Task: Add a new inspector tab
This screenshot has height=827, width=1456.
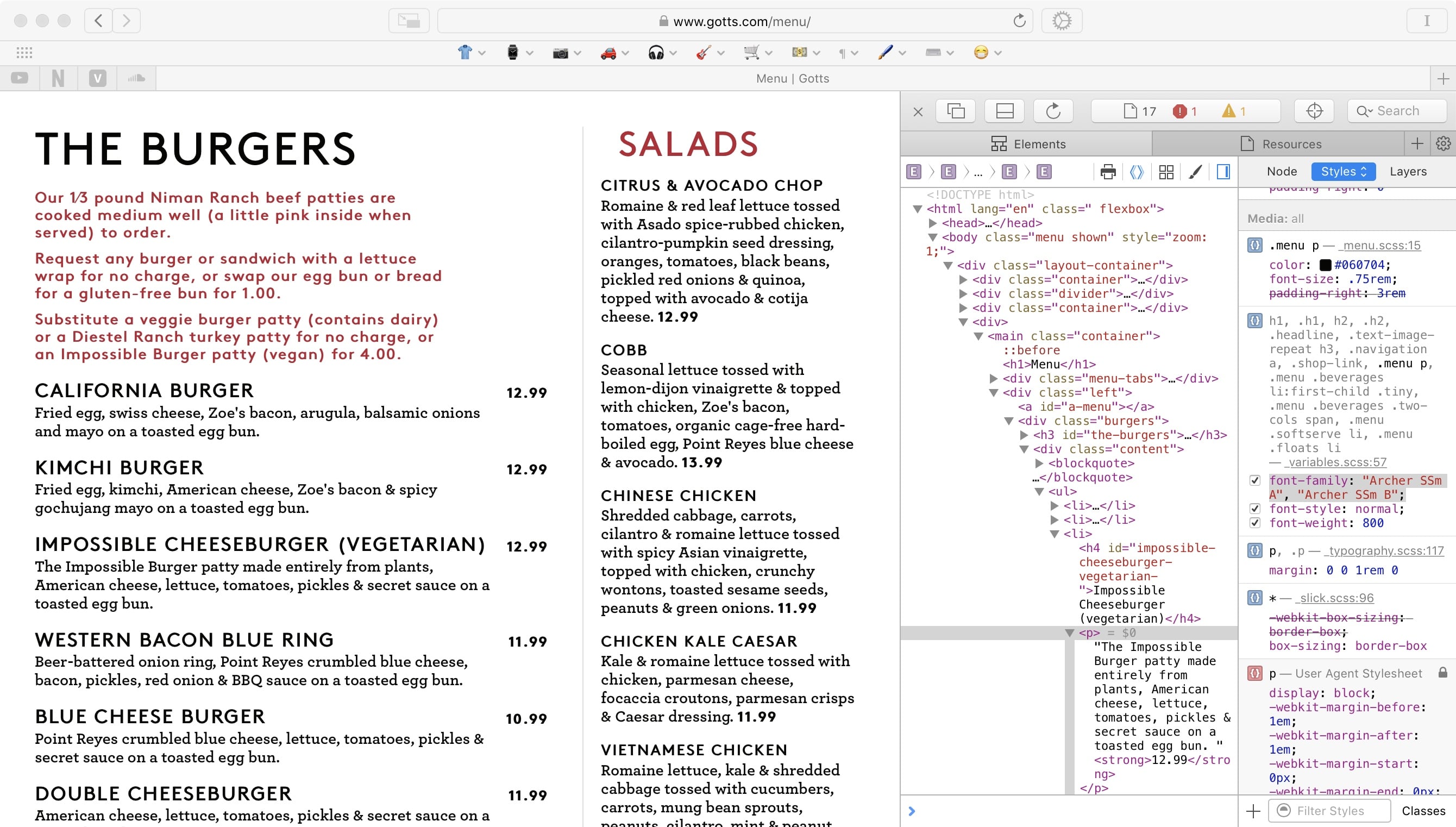Action: coord(1417,143)
